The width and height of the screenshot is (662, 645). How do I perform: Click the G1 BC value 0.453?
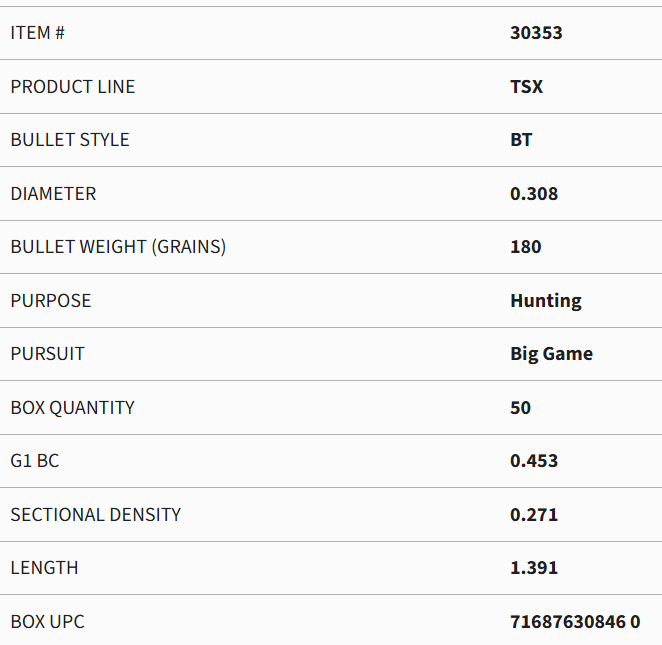click(x=534, y=461)
